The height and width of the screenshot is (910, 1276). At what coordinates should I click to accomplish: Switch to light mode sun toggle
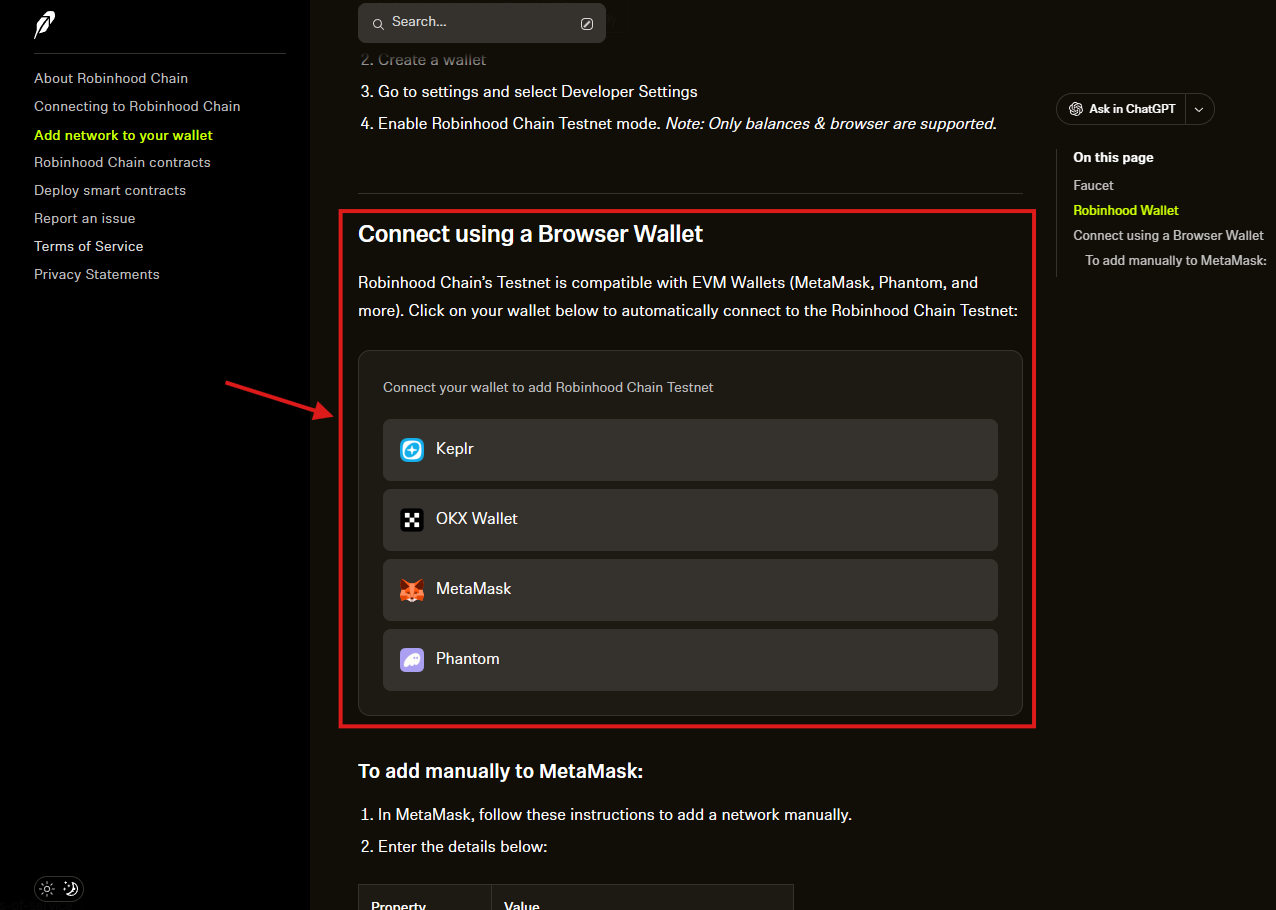coord(47,888)
